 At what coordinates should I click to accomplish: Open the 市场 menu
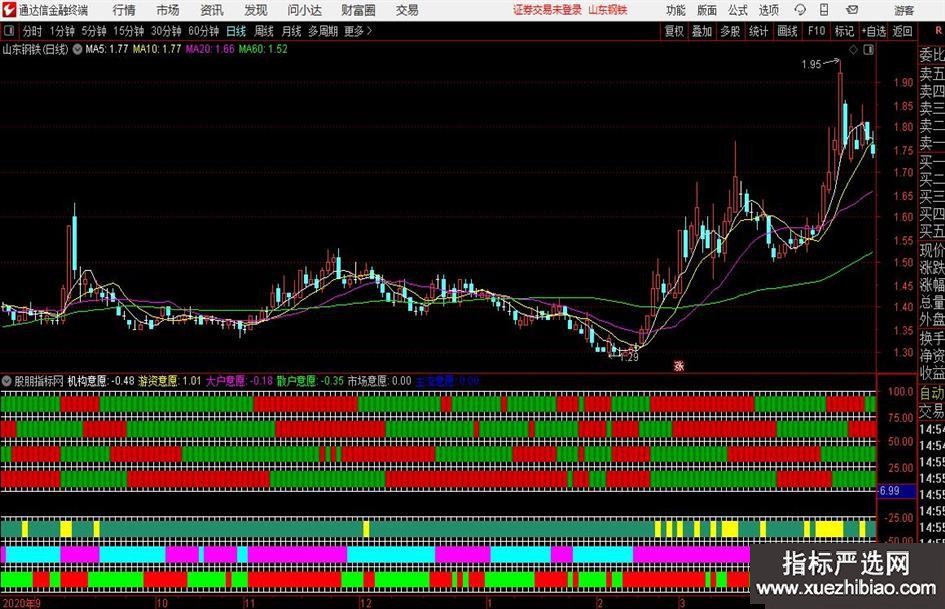(x=168, y=10)
